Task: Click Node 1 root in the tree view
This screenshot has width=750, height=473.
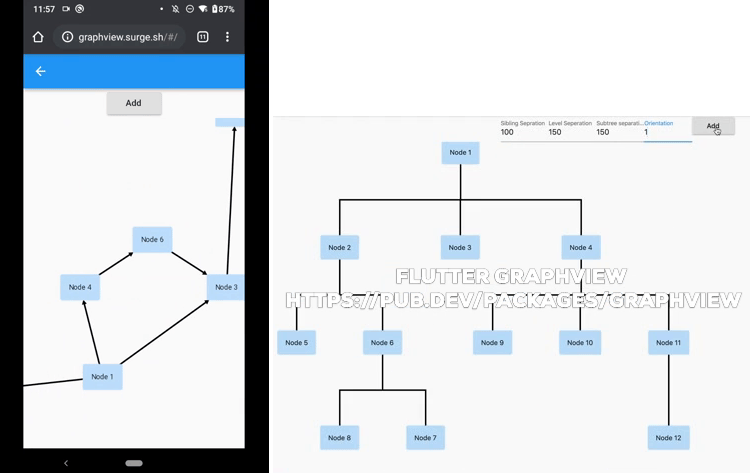Action: click(x=460, y=153)
